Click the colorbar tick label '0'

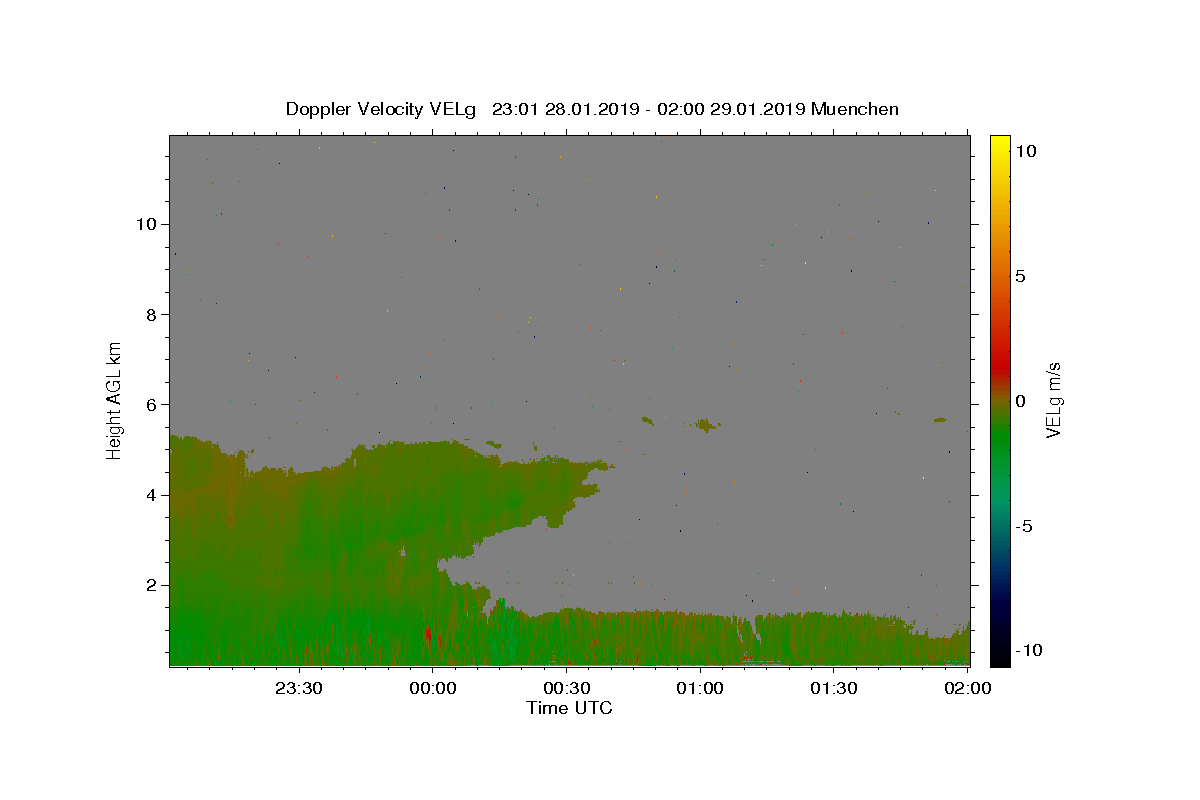[x=1020, y=401]
